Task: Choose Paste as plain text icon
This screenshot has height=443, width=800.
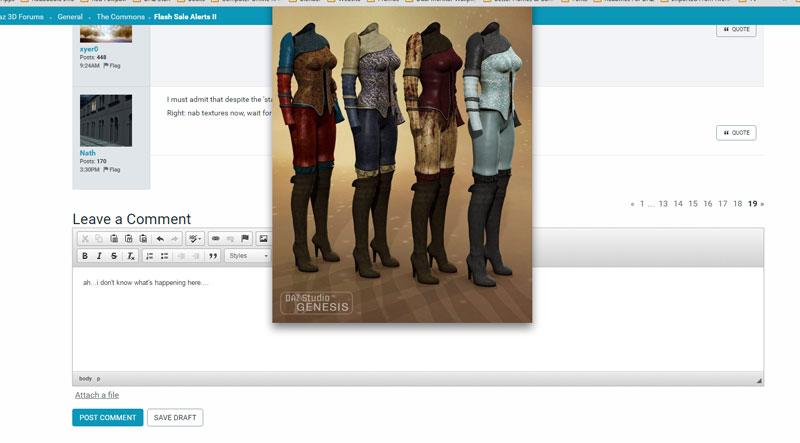Action: coord(129,239)
